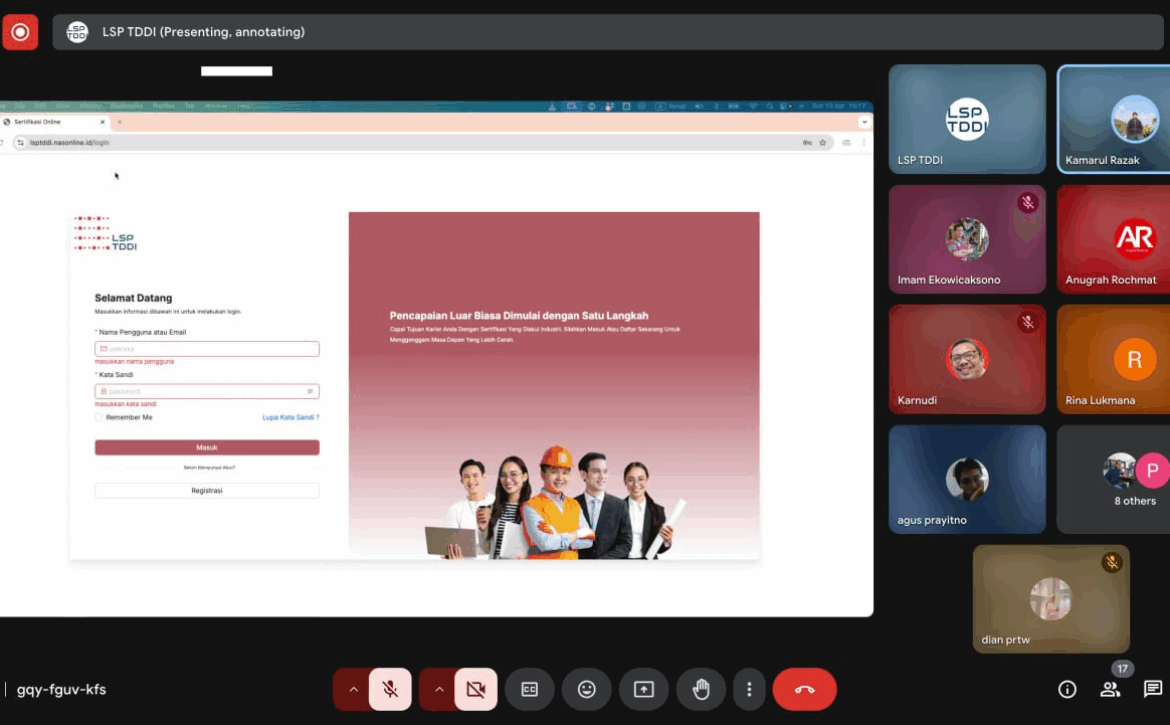Viewport: 1170px width, 725px height.
Task: Open the emoji reactions picker
Action: click(x=587, y=689)
